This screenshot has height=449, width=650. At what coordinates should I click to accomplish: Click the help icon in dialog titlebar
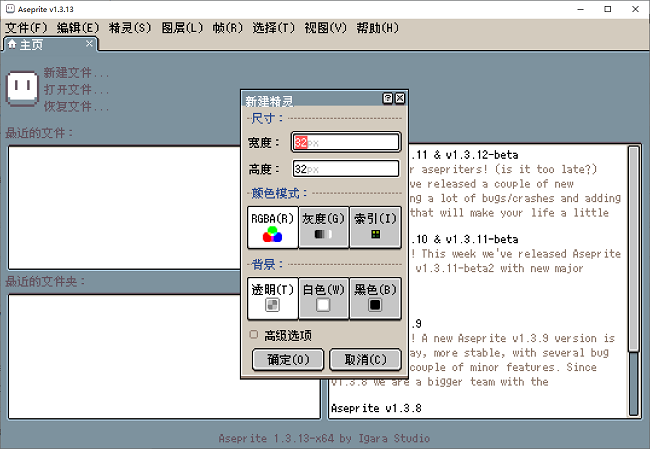point(387,99)
